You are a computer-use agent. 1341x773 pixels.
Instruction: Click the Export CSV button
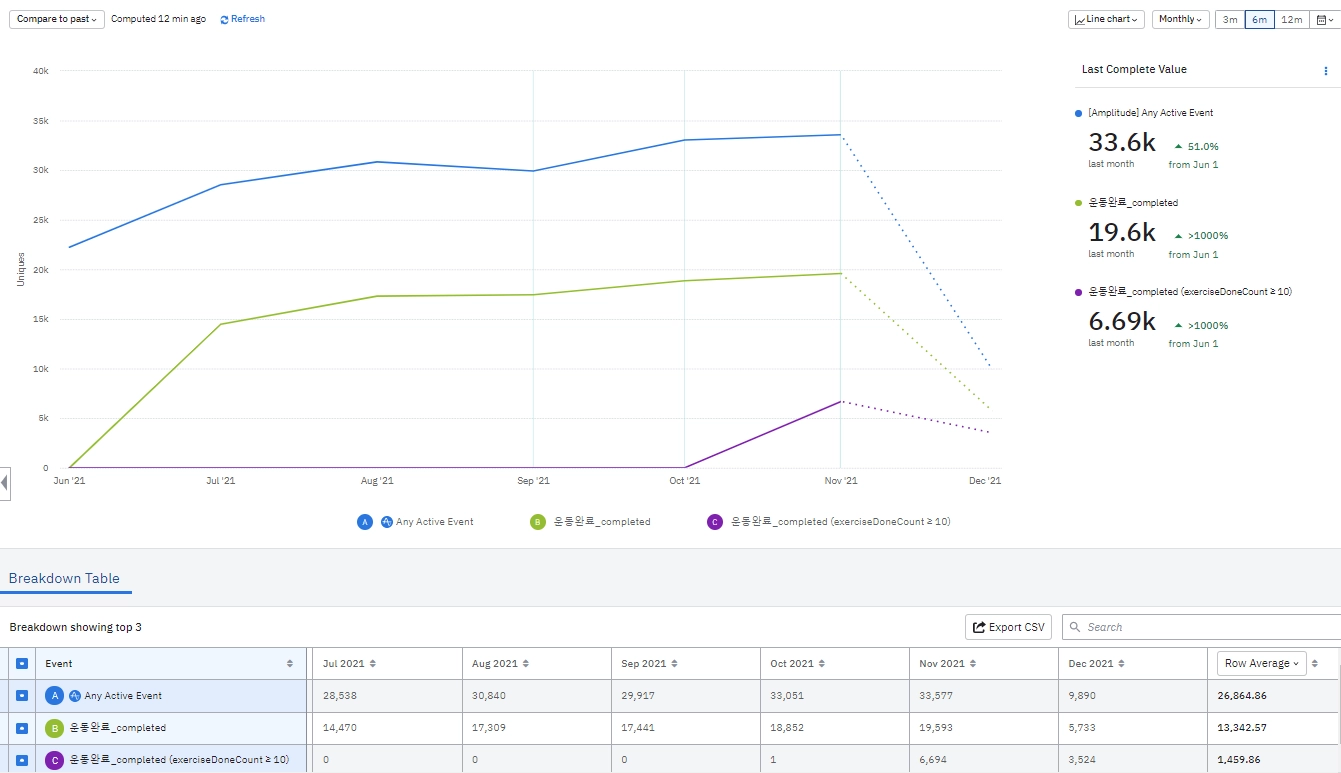1008,627
